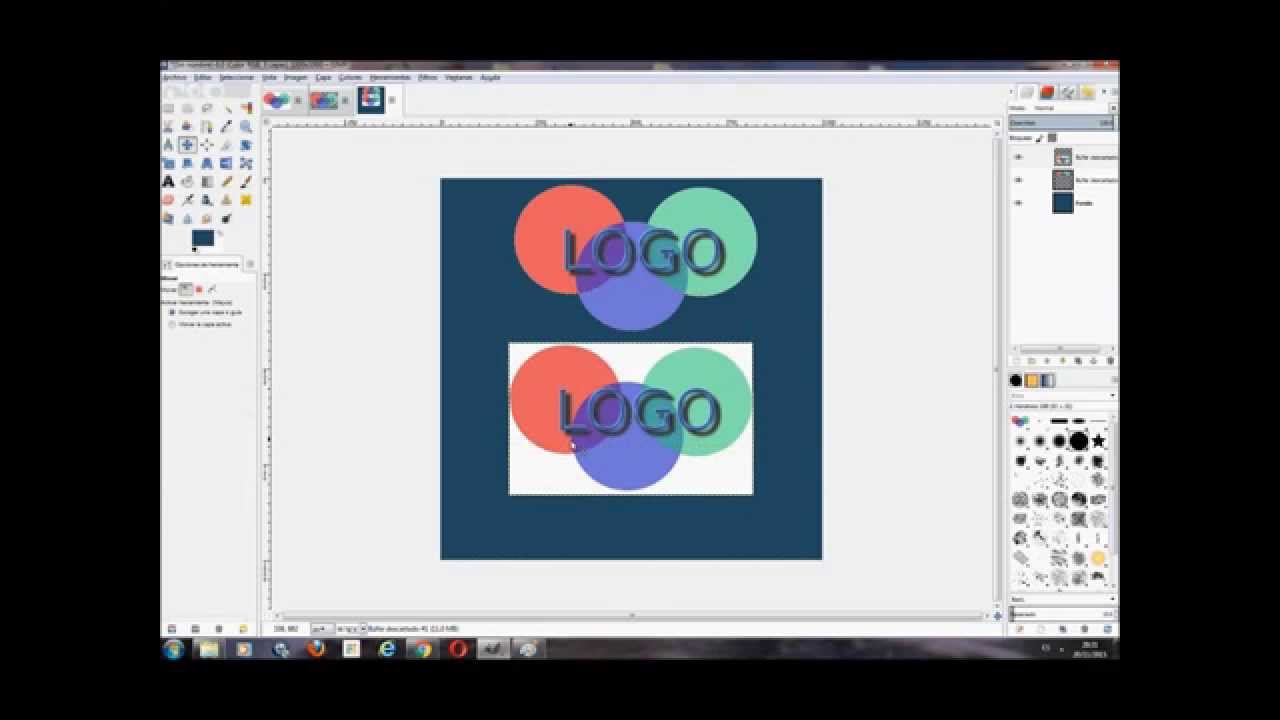Select the Select by Color tool

click(245, 108)
